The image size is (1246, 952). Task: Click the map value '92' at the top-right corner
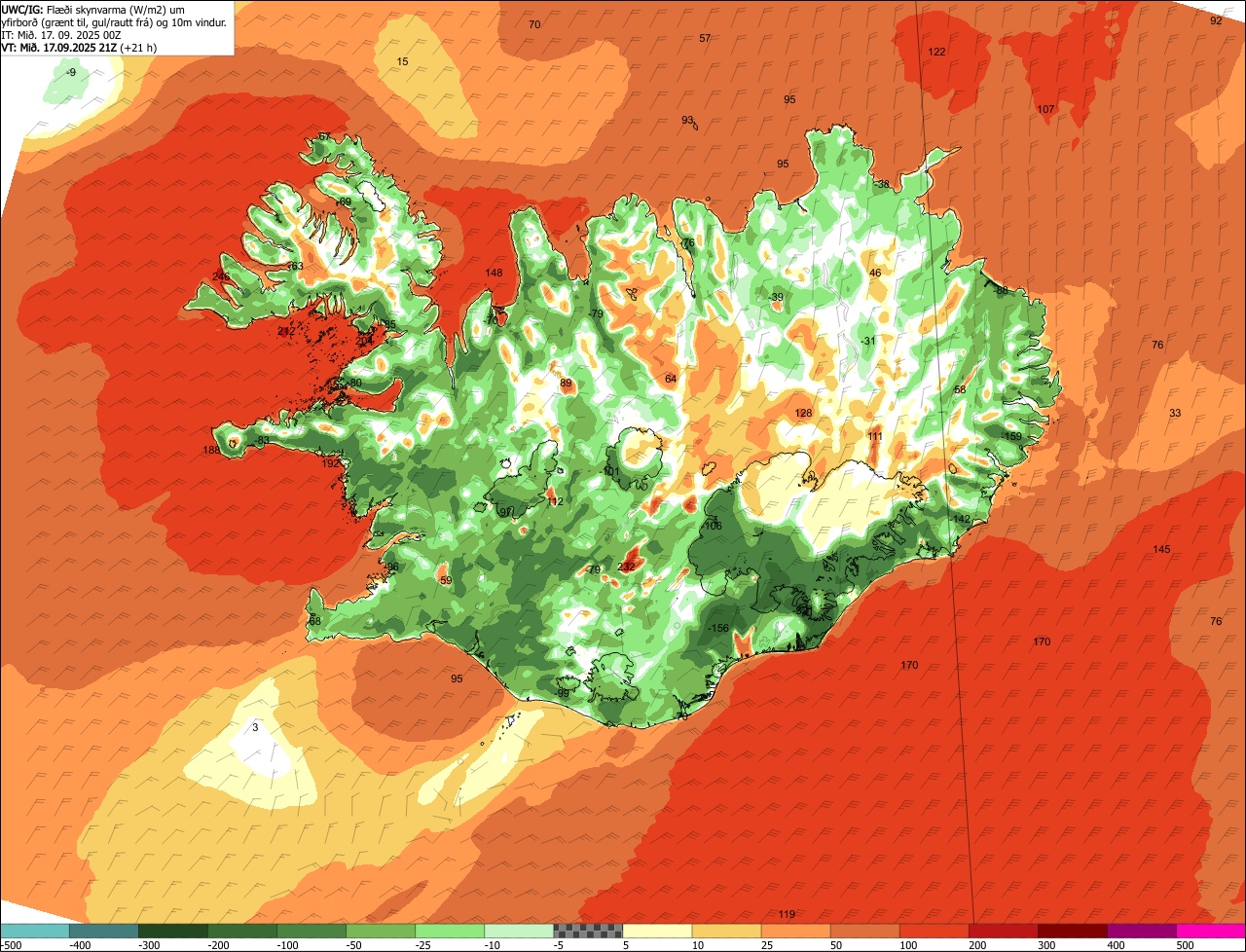[1216, 20]
